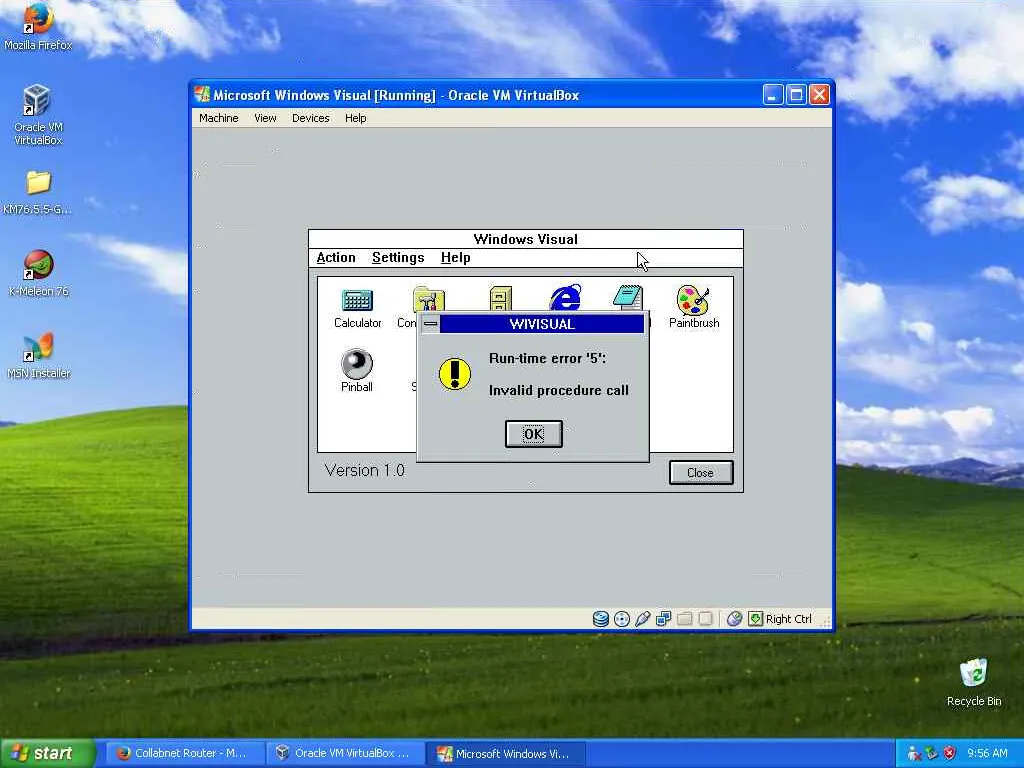Launch the Calculator icon
Viewport: 1024px width, 768px height.
(357, 308)
